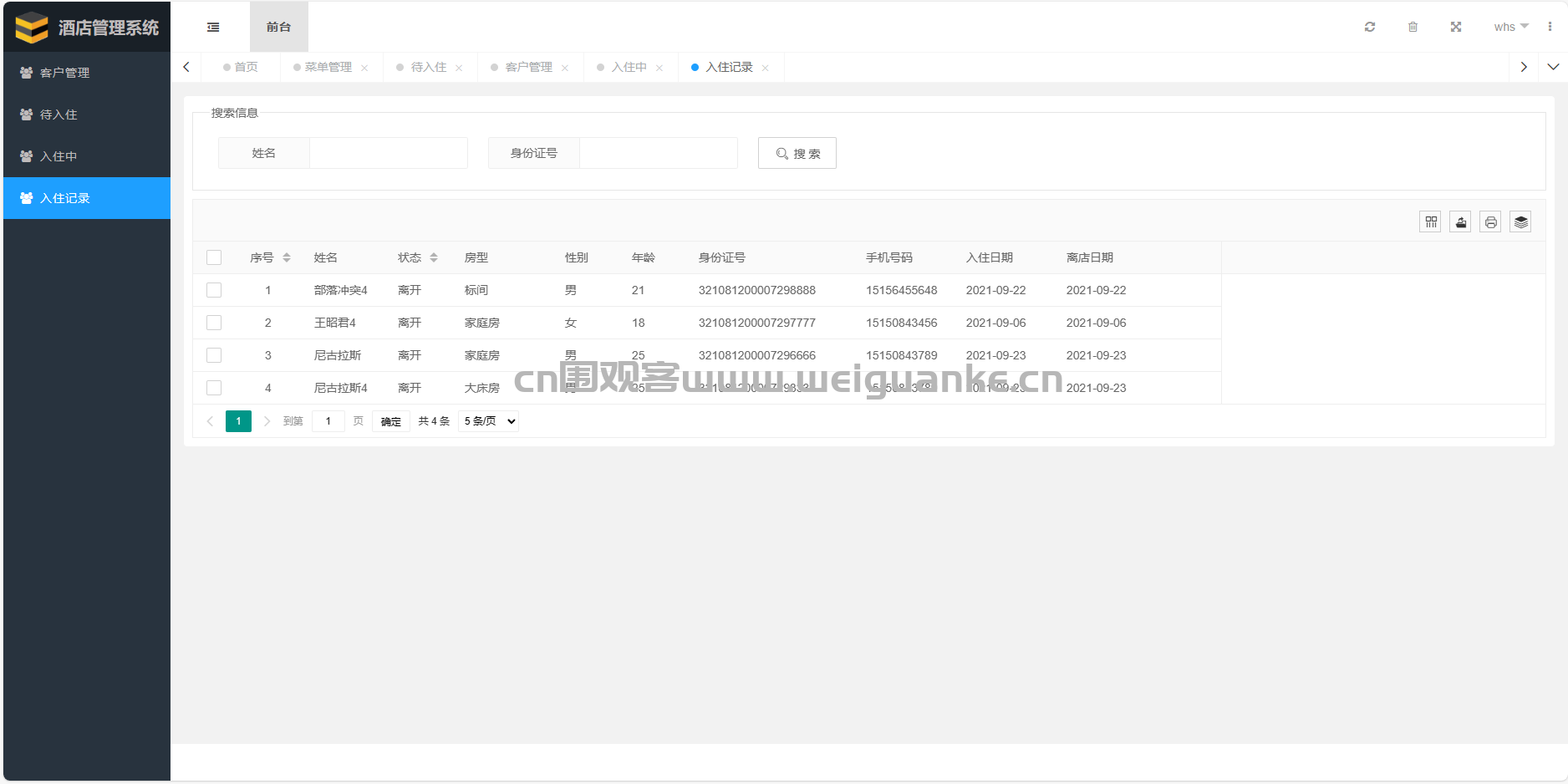Click the layers icon in table toolbar
Image resolution: width=1568 pixels, height=784 pixels.
pos(1521,221)
